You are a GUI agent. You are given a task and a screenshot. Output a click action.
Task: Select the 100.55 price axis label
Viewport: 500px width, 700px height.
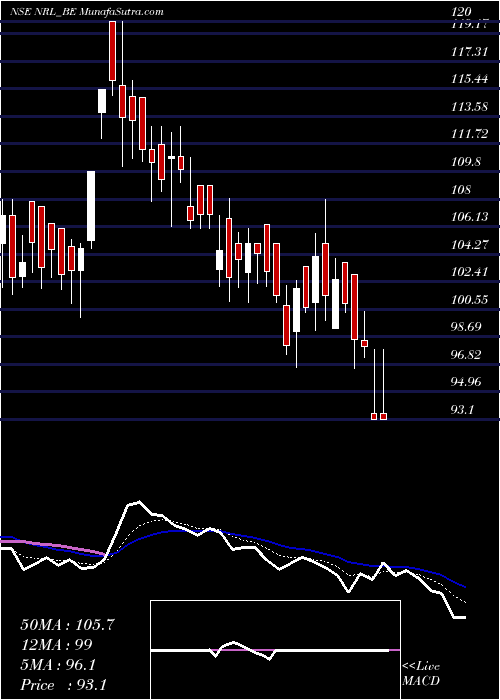469,300
